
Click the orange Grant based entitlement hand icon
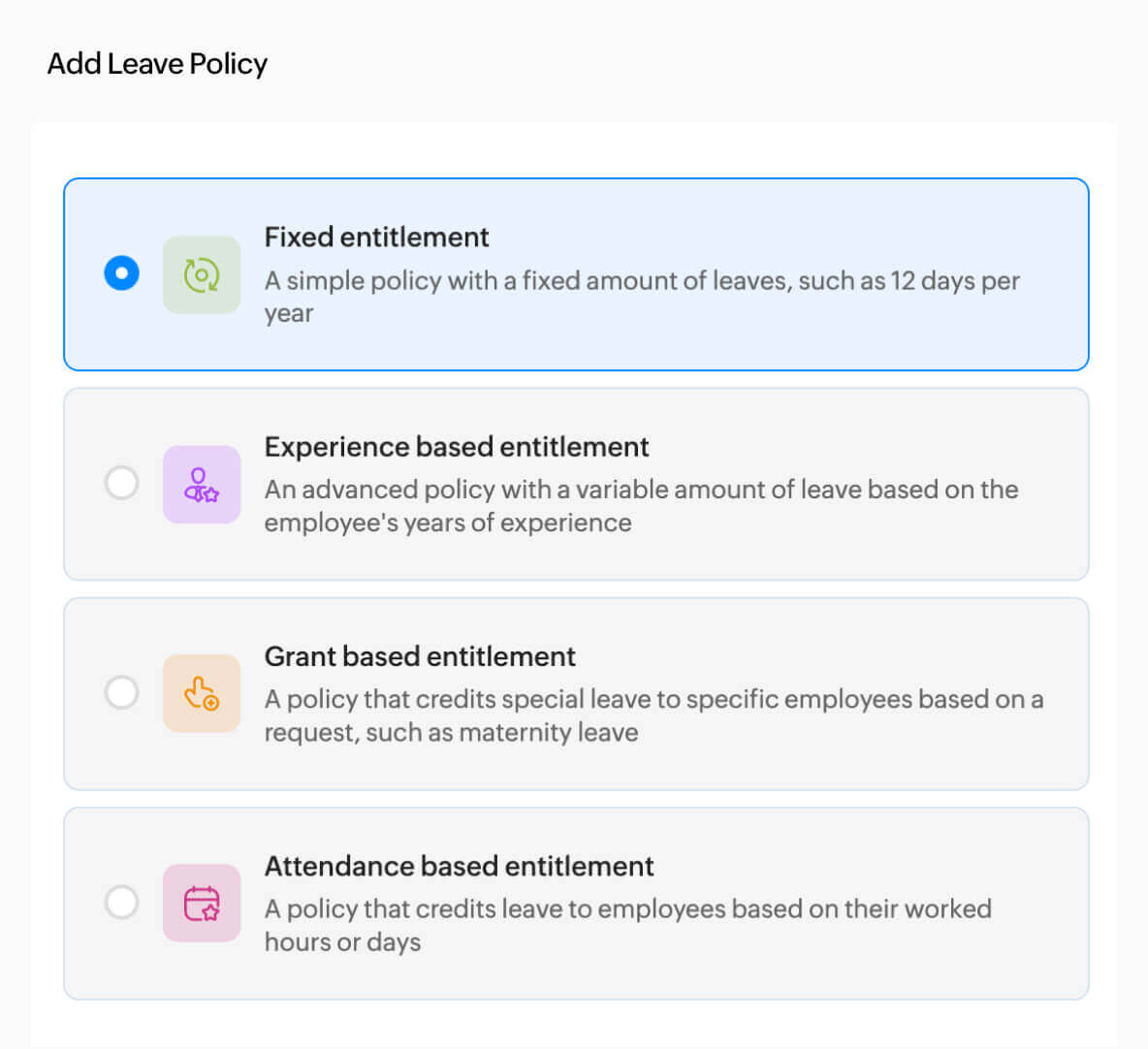pyautogui.click(x=201, y=693)
